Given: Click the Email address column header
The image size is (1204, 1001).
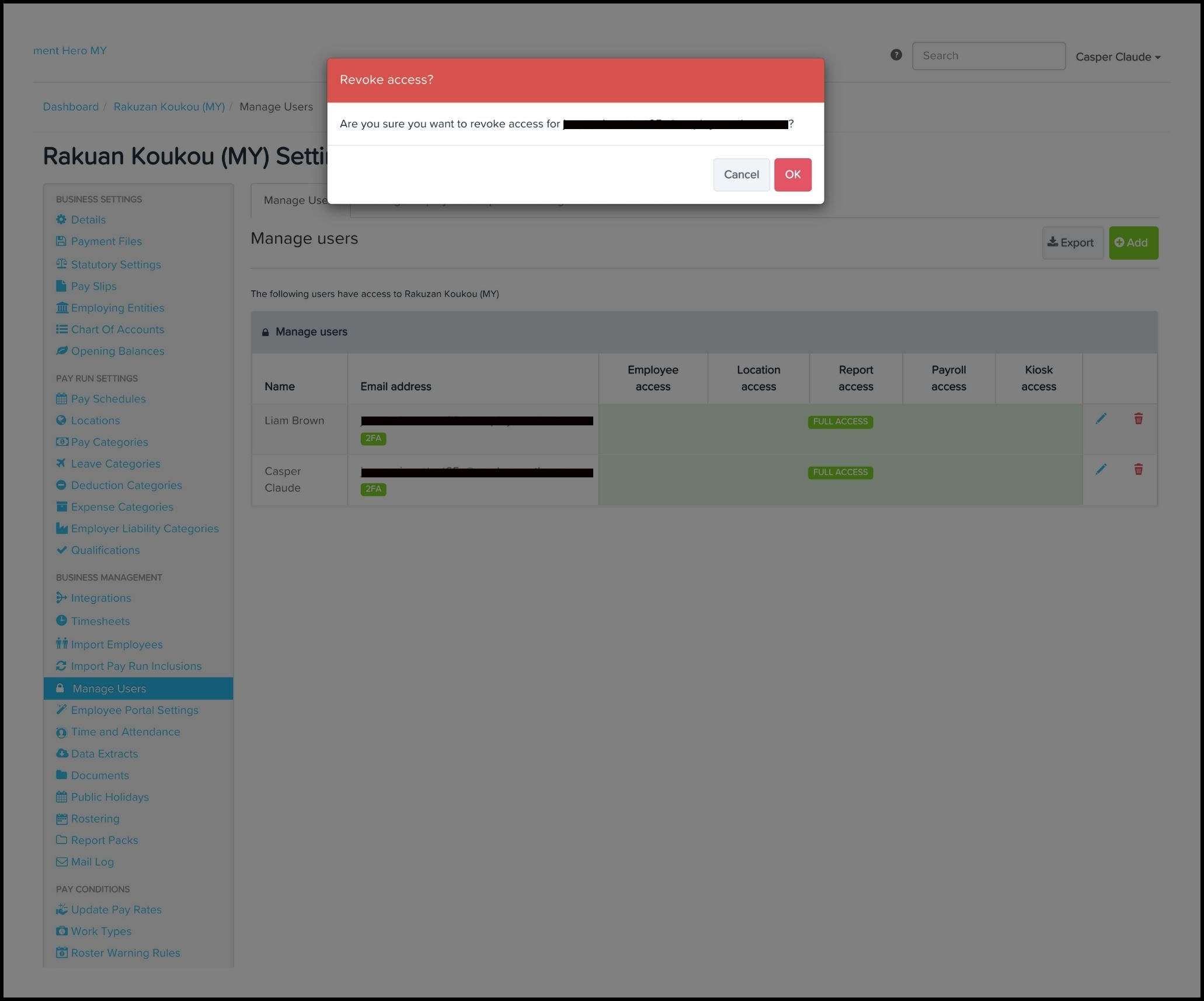Looking at the screenshot, I should click(473, 378).
